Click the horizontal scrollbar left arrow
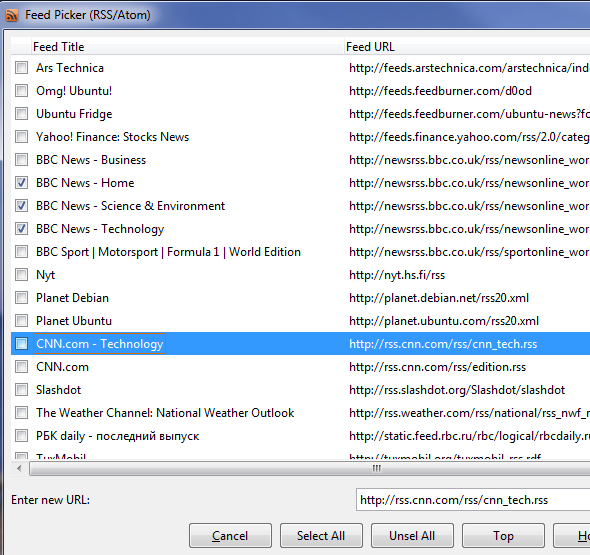The image size is (590, 555). [x=19, y=468]
